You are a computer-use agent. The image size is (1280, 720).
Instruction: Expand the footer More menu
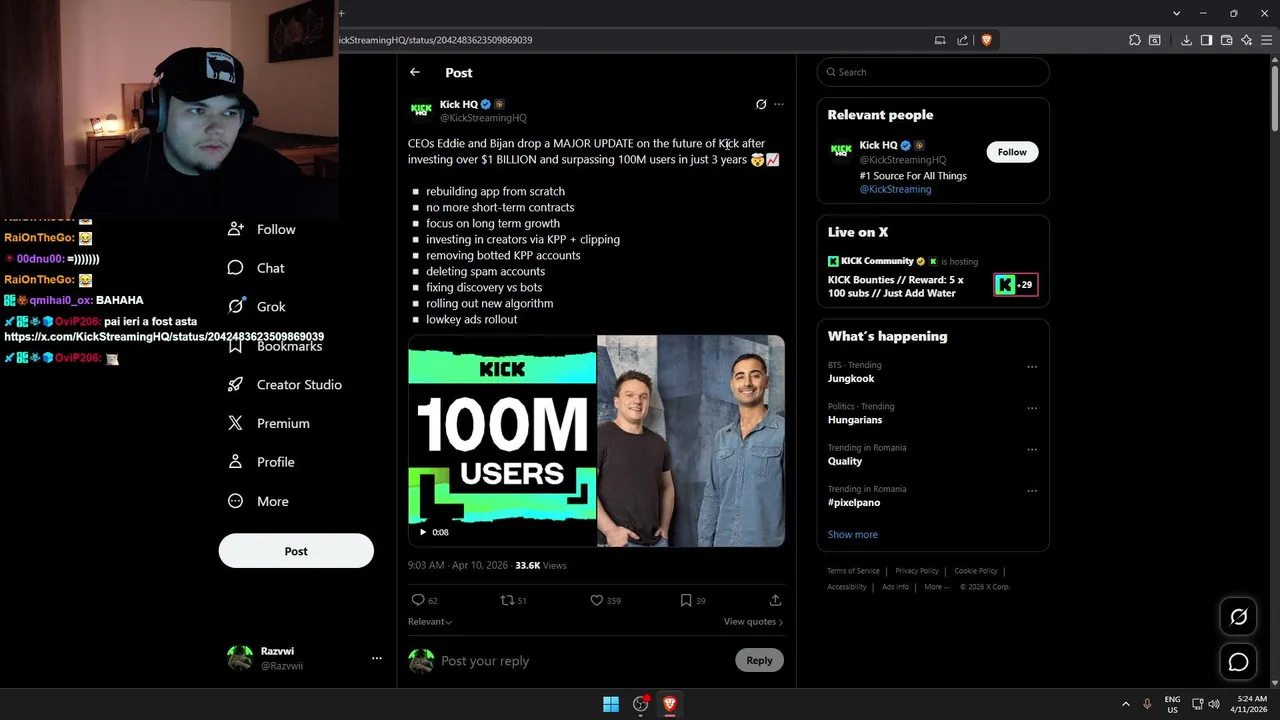[936, 587]
